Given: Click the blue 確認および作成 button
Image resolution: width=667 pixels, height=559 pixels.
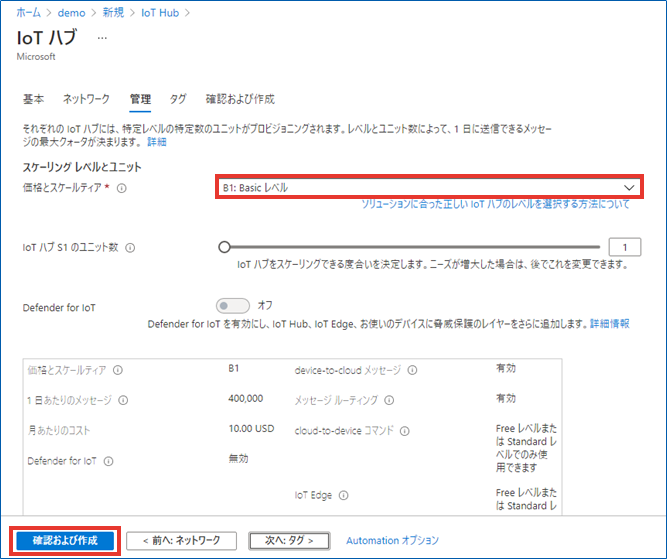Looking at the screenshot, I should click(65, 541).
